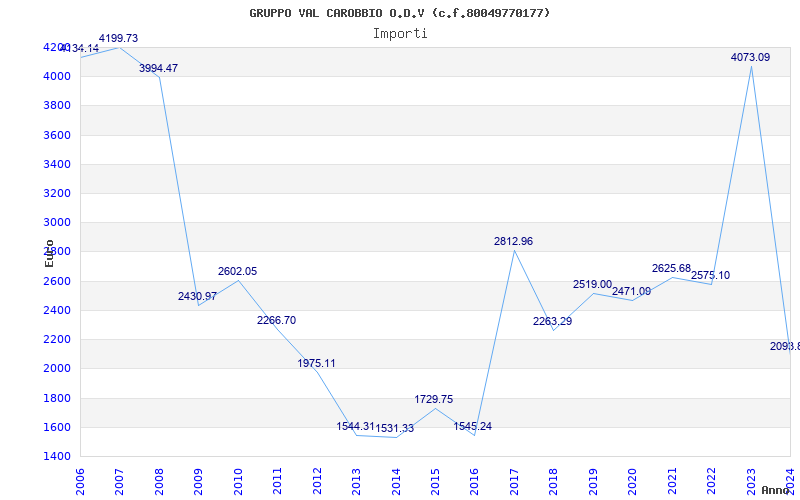800x500 pixels.
Task: Click the 2014 year axis label
Action: (396, 482)
